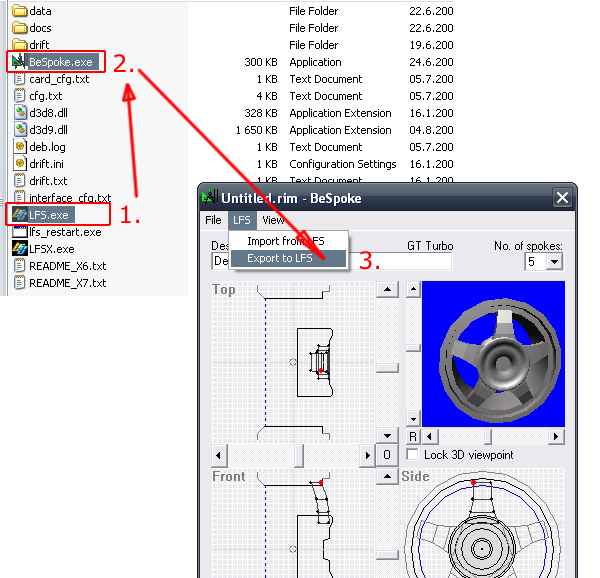
Task: Click 3D view vertical slider thumb
Action: [x=413, y=347]
